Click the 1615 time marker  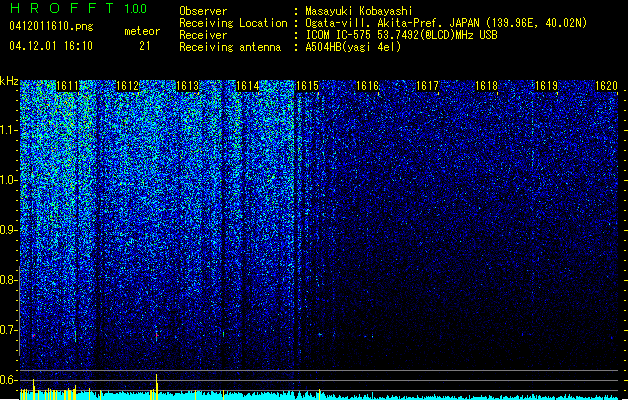tap(307, 86)
